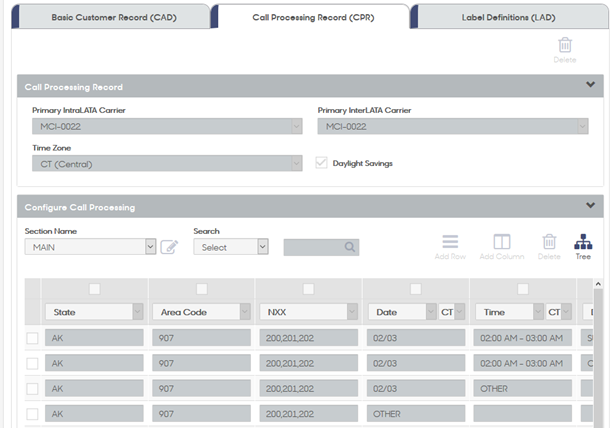Click the table vertical scrollbar track

click(598, 358)
